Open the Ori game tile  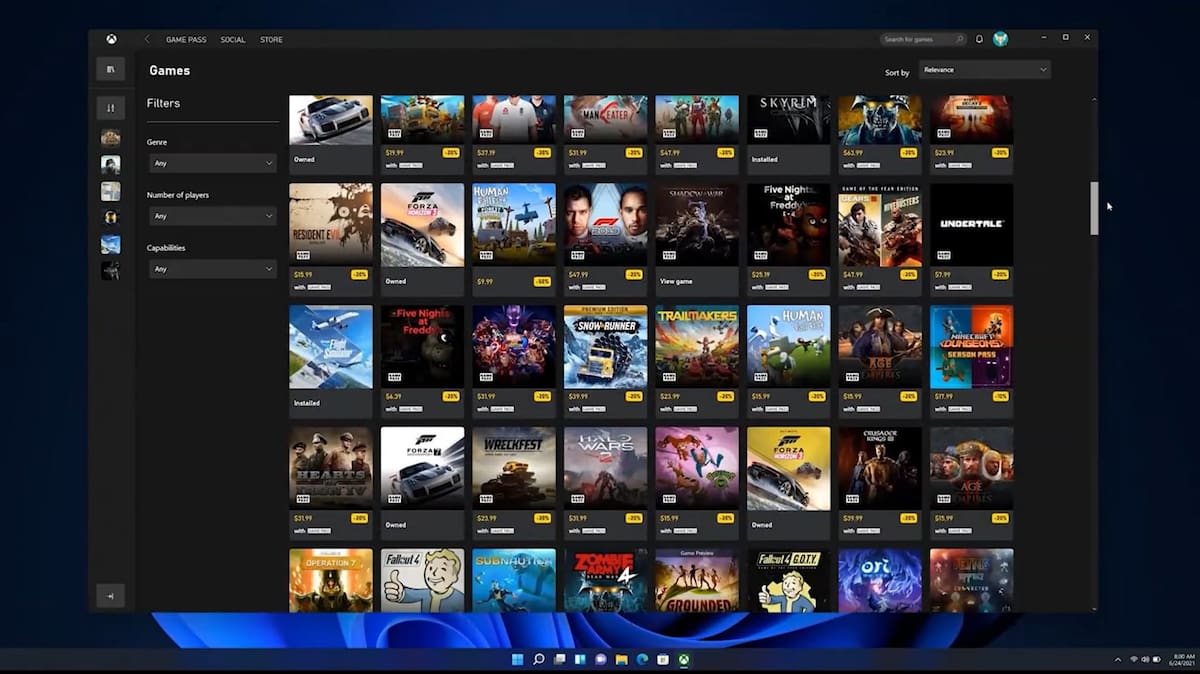coord(880,580)
